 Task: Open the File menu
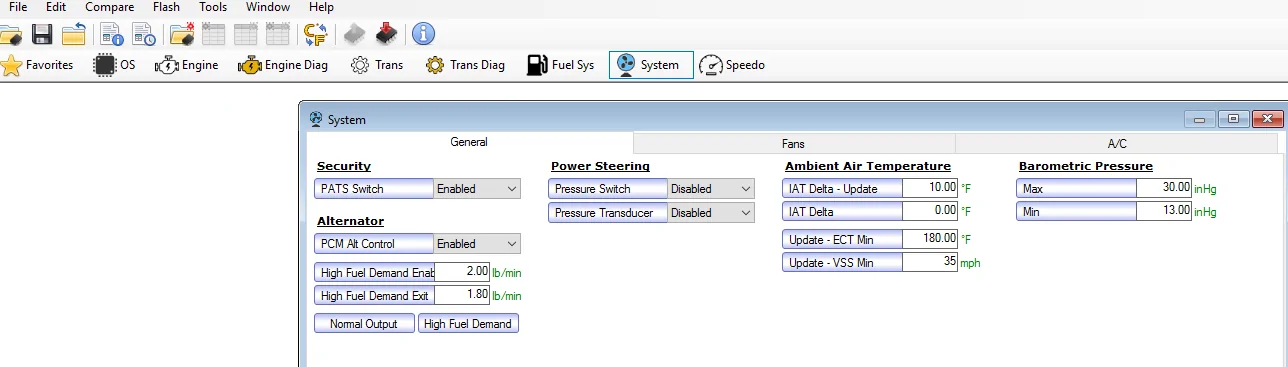tap(18, 7)
